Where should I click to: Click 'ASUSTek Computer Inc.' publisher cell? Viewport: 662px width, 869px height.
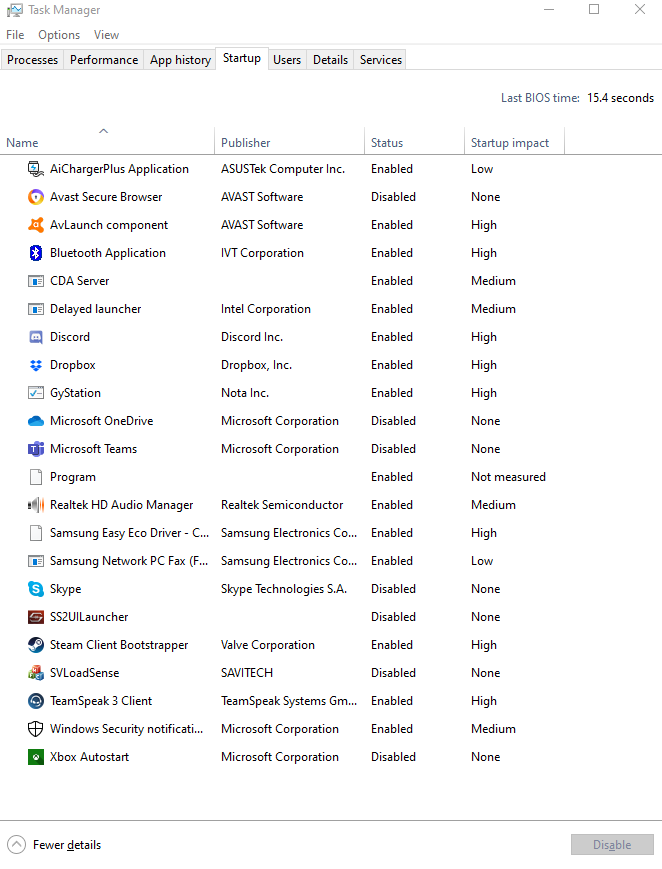click(283, 169)
